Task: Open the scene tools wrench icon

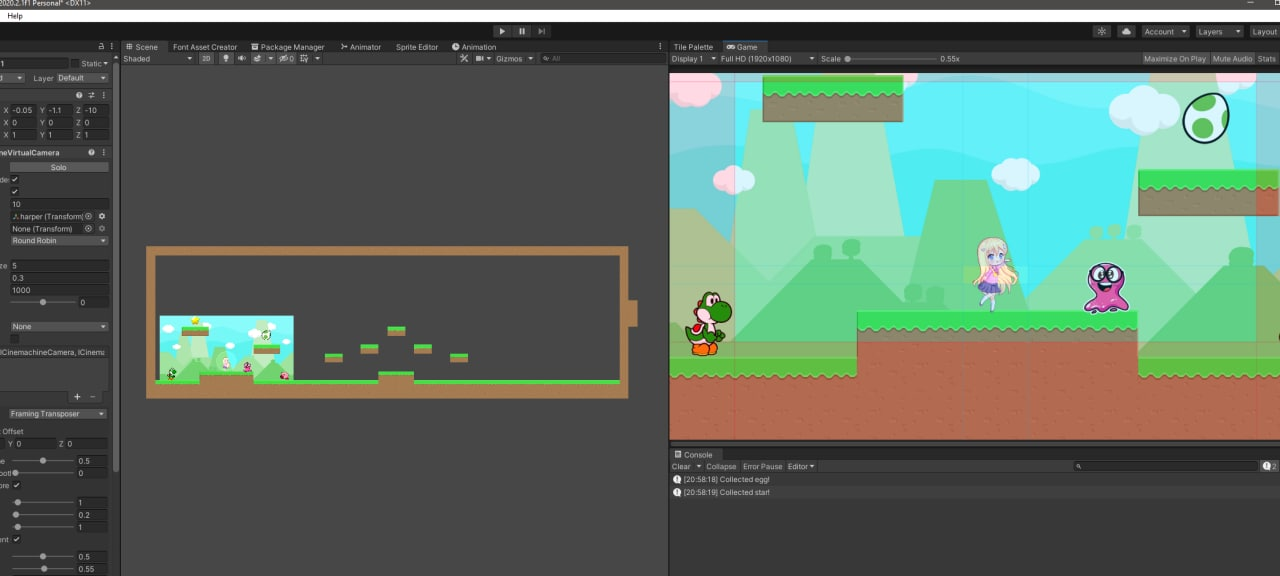Action: click(464, 59)
